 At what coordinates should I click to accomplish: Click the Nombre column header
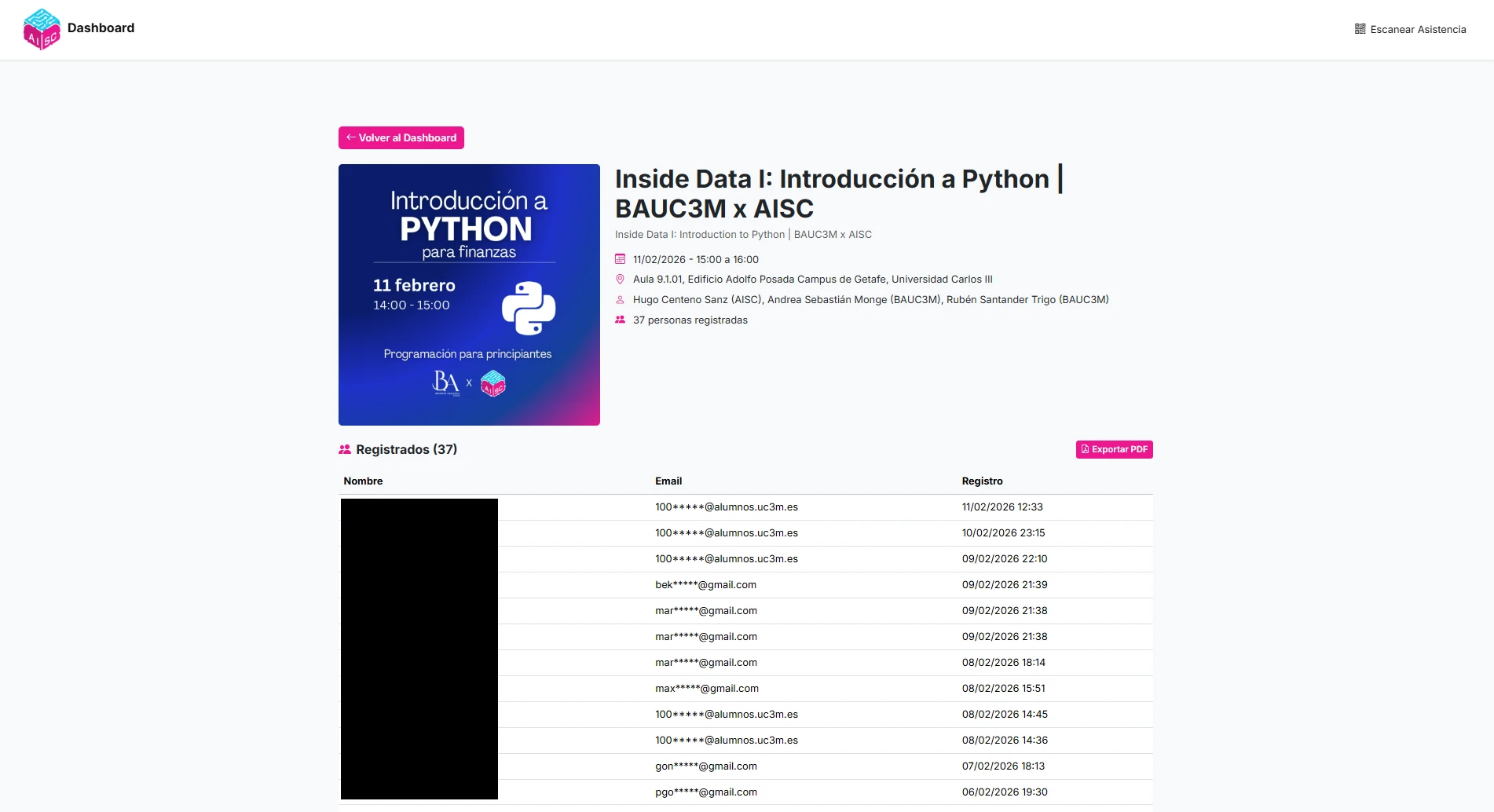tap(363, 481)
